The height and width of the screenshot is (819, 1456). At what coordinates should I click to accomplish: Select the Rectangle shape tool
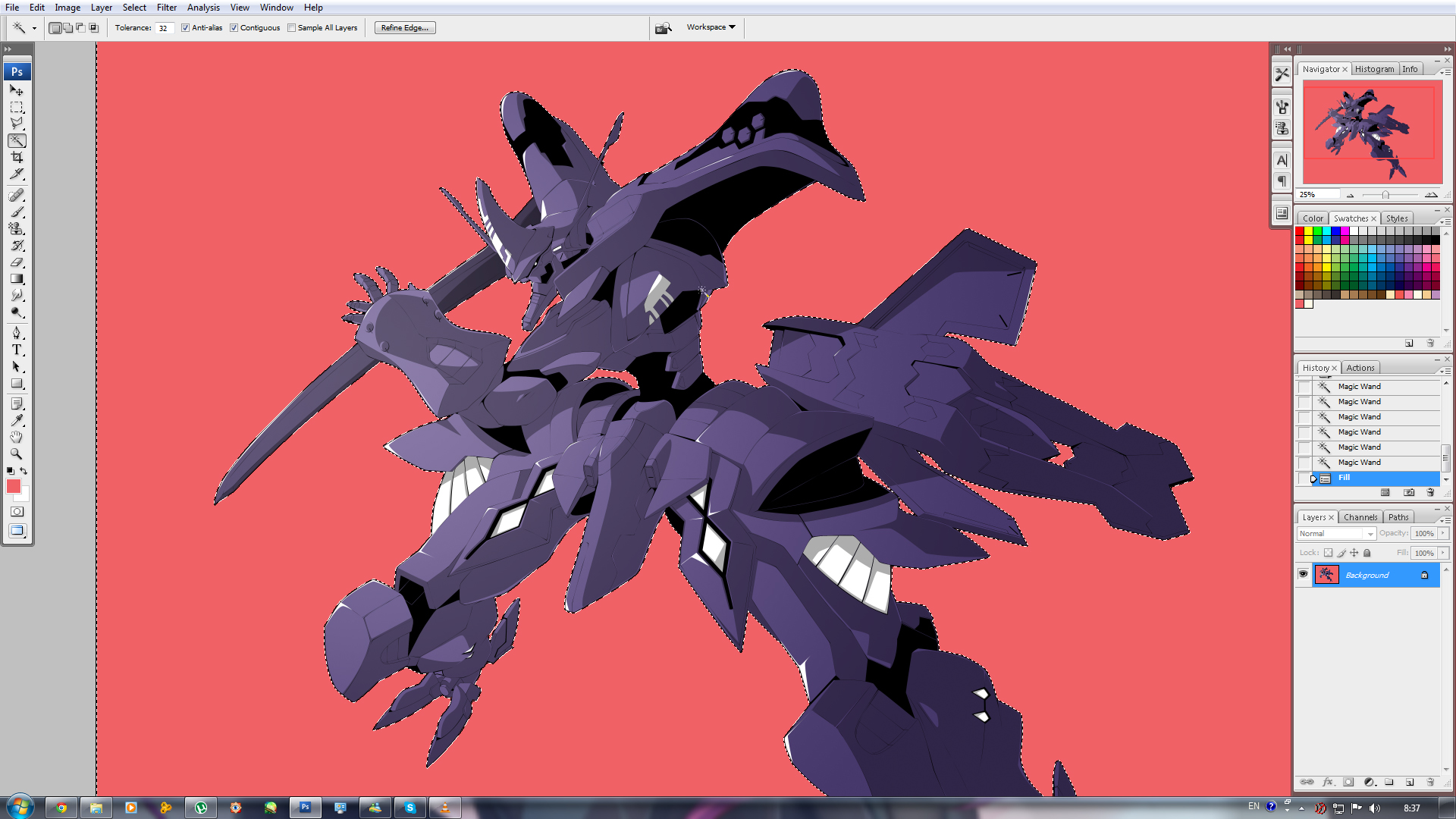pos(17,383)
